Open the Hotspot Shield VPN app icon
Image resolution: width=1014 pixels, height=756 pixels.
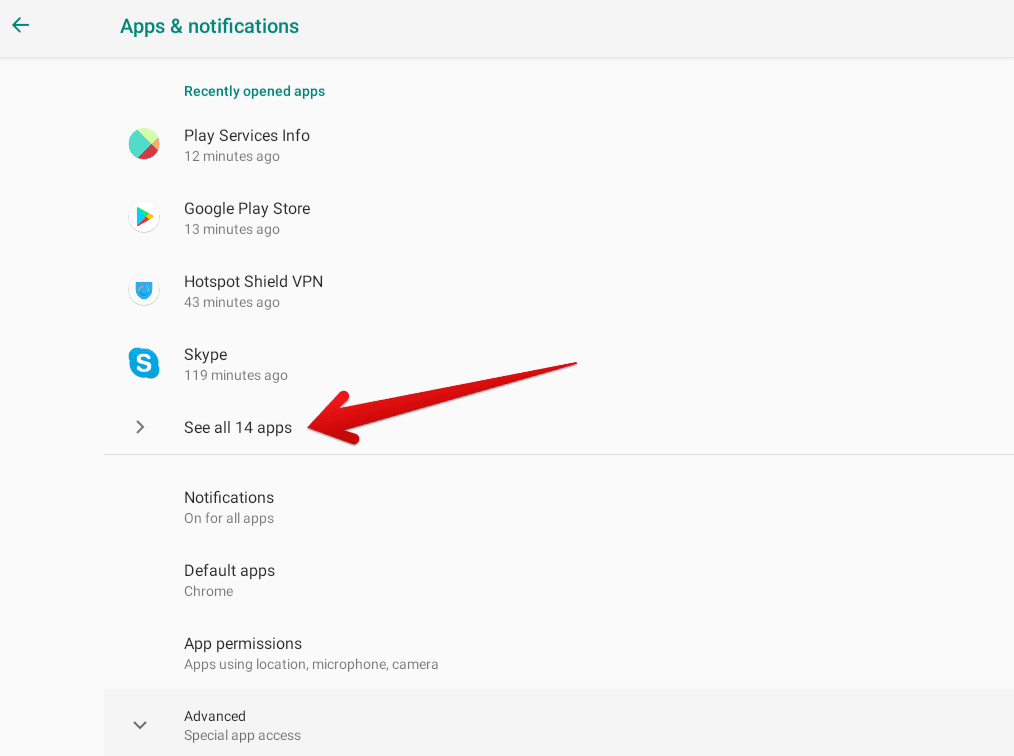144,290
